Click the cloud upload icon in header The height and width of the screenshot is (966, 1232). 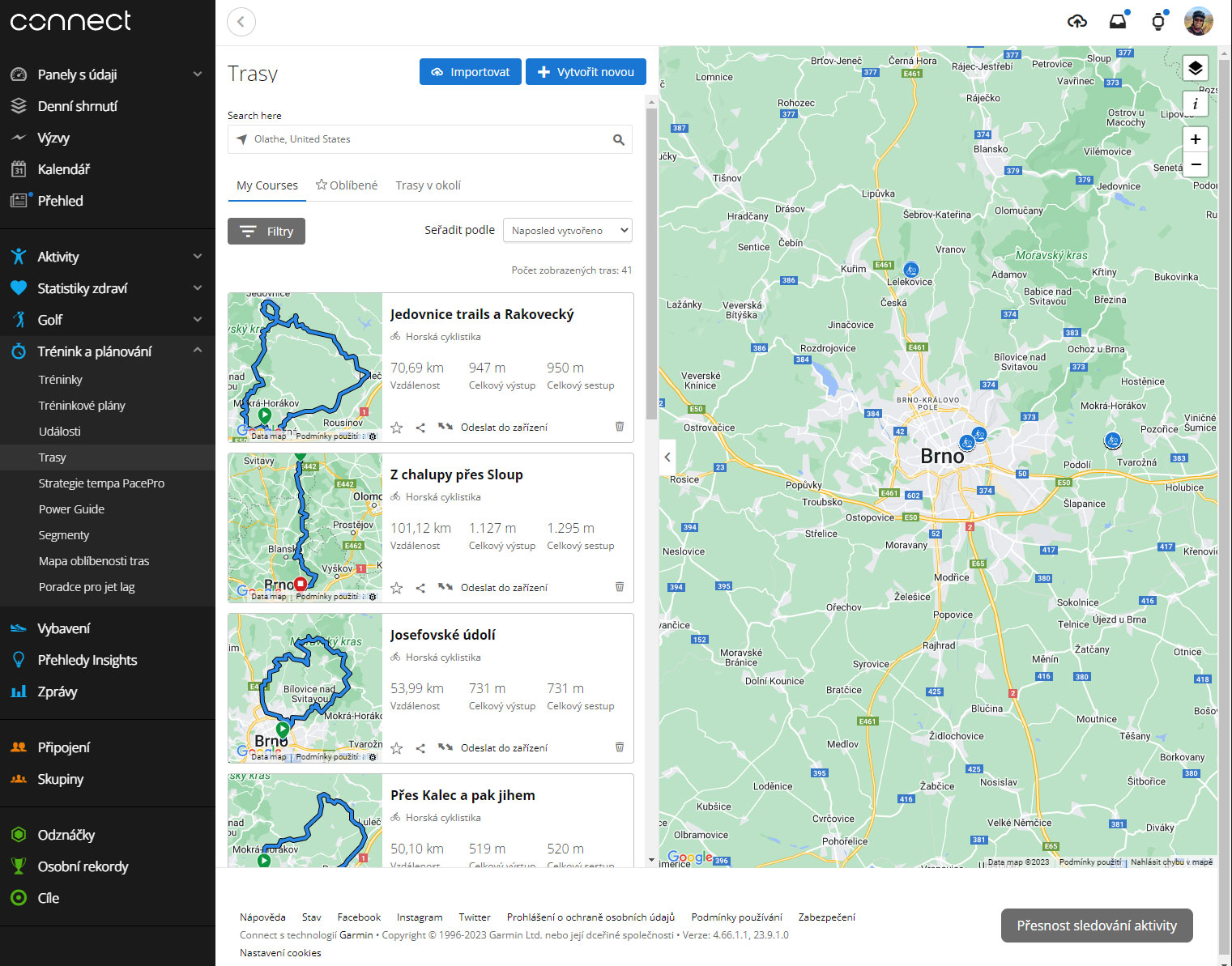point(1076,22)
